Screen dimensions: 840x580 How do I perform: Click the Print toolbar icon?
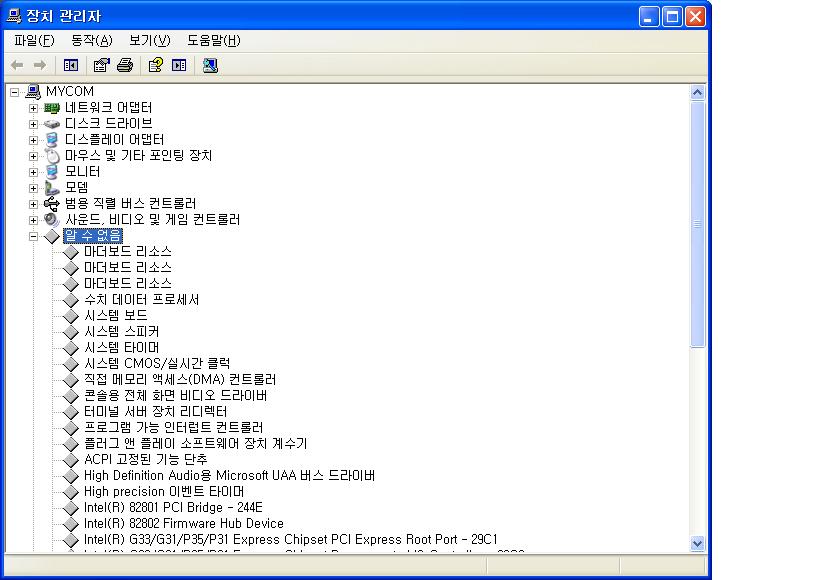tap(125, 65)
